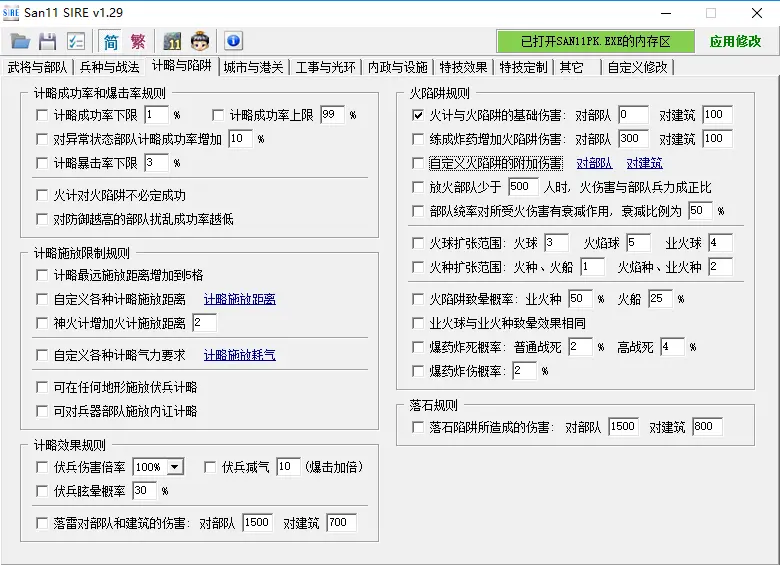
Task: Select the 城市与港关 tab
Action: pos(253,67)
